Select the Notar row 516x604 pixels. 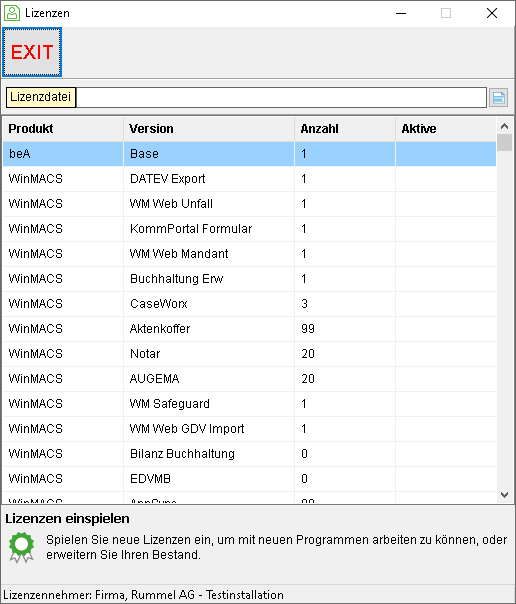pyautogui.click(x=250, y=354)
